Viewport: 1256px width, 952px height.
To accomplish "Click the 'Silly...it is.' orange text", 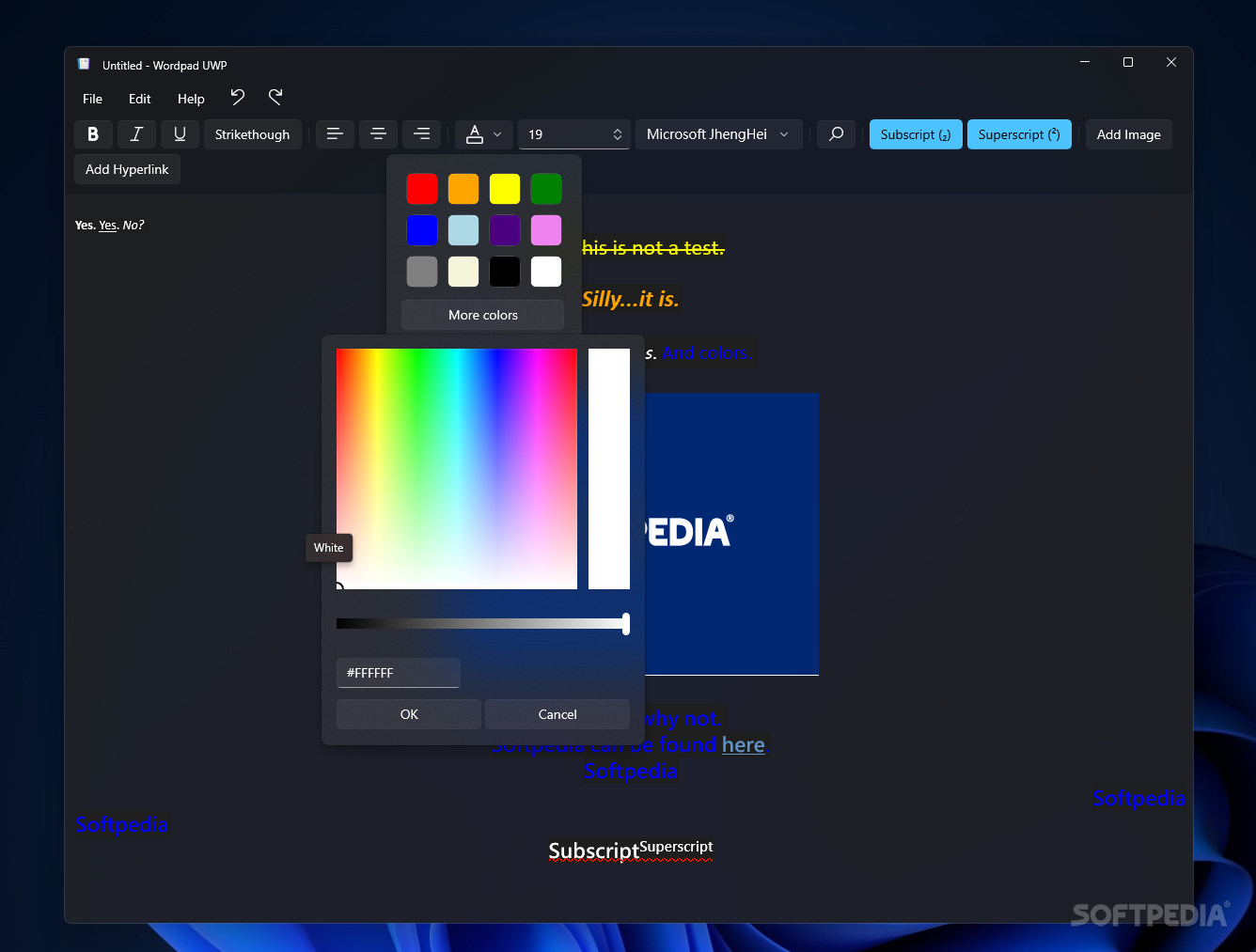I will point(630,299).
